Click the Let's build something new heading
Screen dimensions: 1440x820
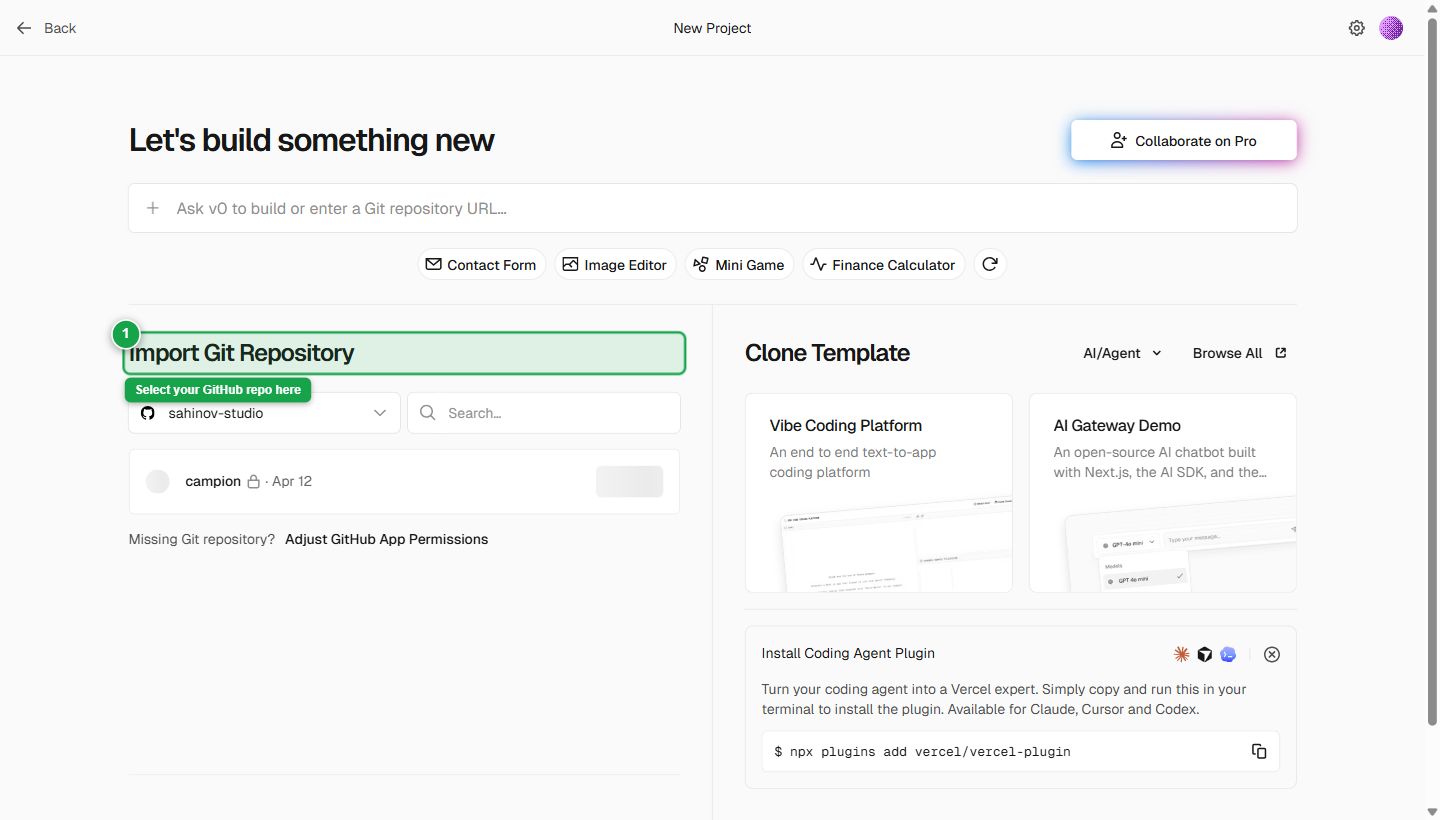tap(312, 140)
